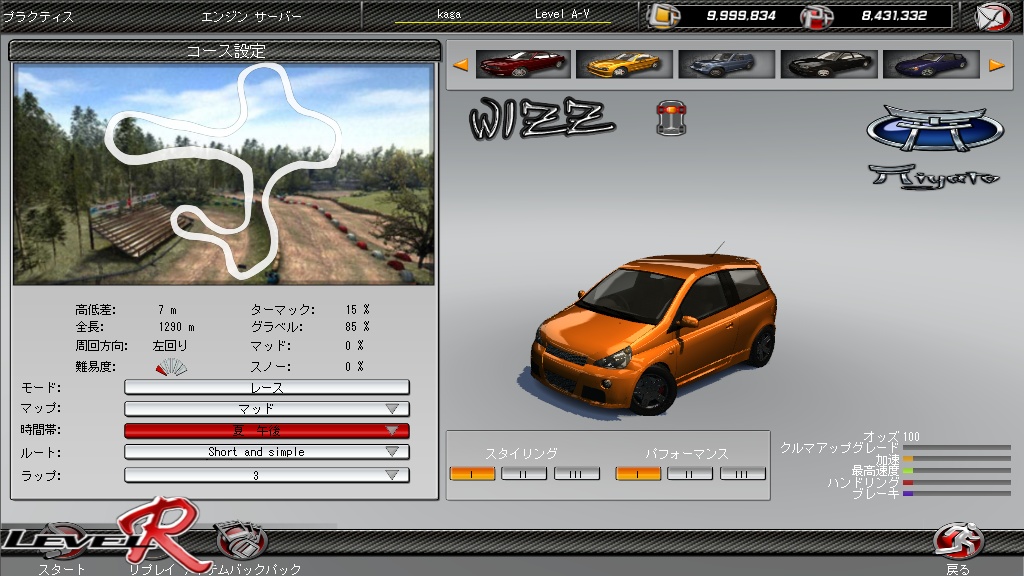Image resolution: width=1024 pixels, height=576 pixels.
Task: Open the item backpack (アイテムバックパック) icon
Action: click(x=241, y=541)
